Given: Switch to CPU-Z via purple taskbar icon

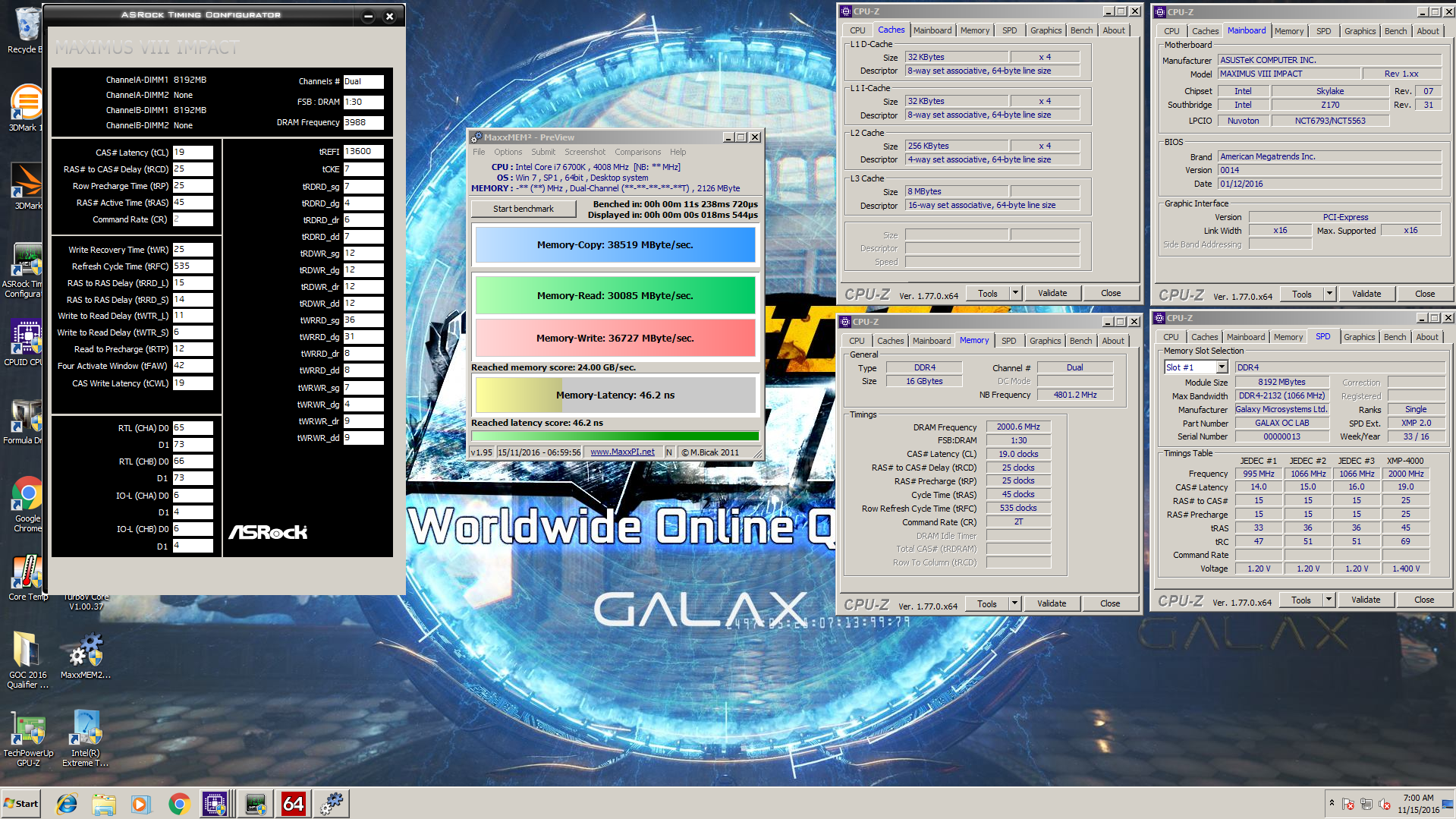Looking at the screenshot, I should (215, 804).
